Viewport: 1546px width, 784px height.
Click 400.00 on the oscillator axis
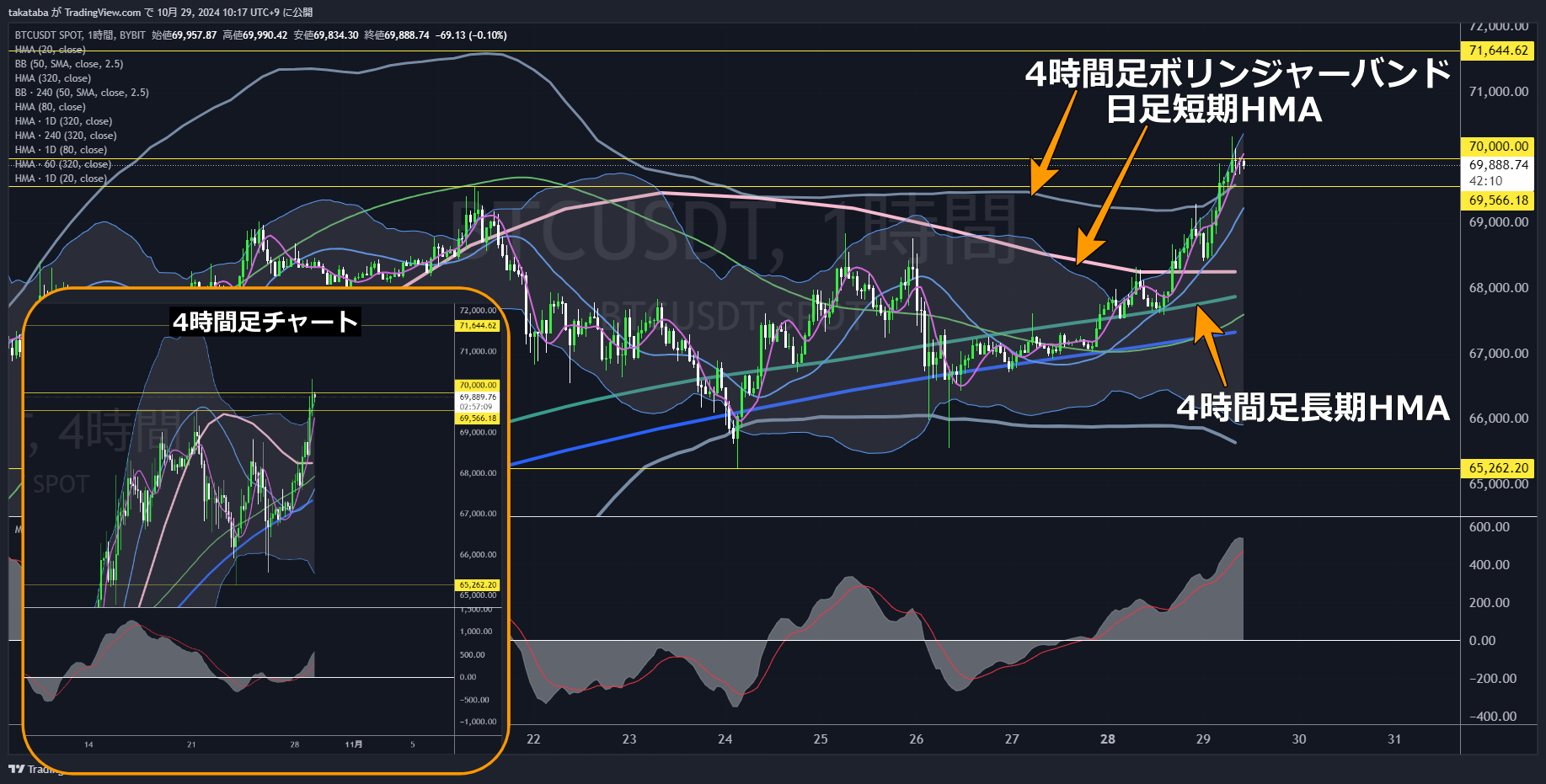(1489, 565)
